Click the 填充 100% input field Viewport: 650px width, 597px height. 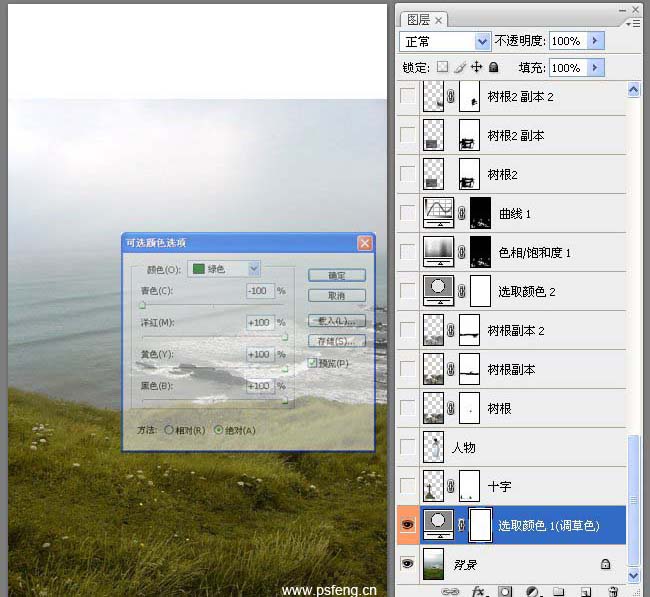[568, 67]
